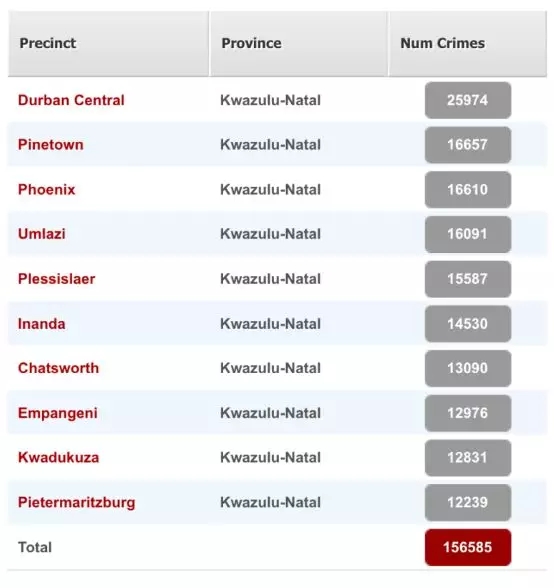Click the 25974 crime count badge
554x588 pixels.
(x=468, y=100)
